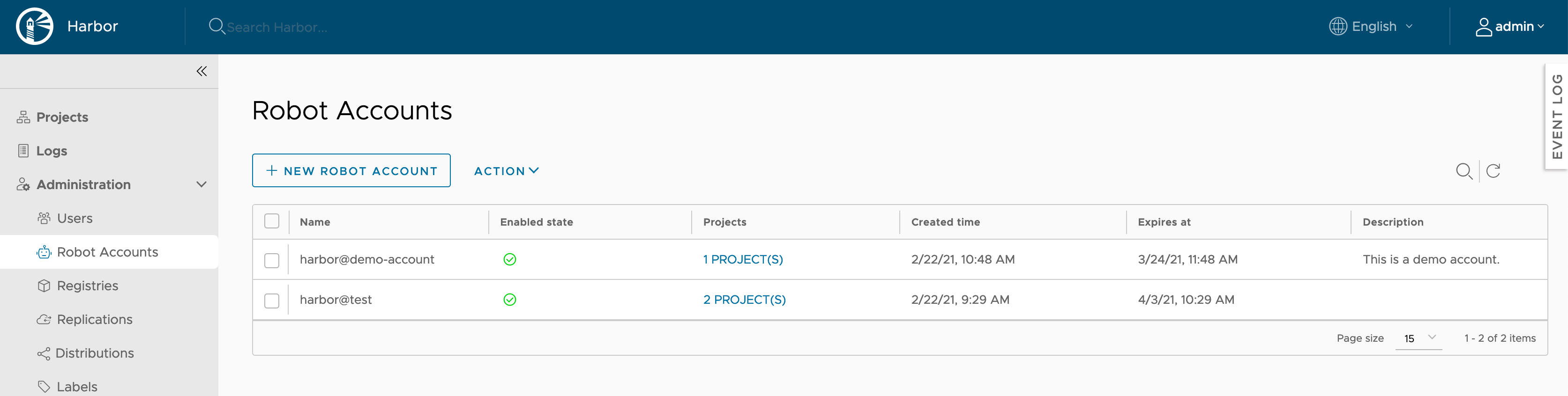Check the harbor@test row checkbox
1568x396 pixels.
click(x=271, y=301)
